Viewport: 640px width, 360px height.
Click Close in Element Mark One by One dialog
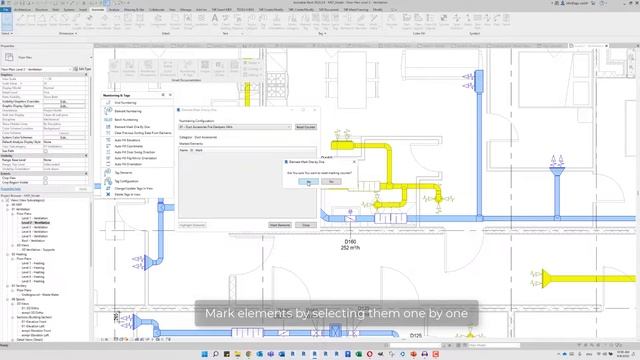coord(306,225)
